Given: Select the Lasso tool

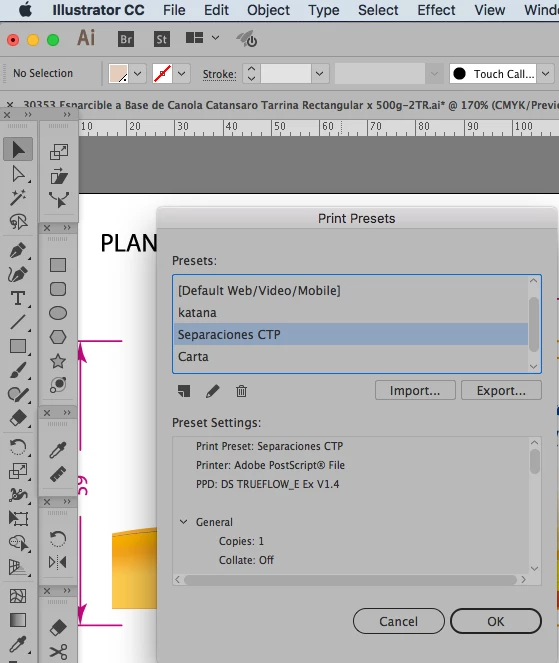Looking at the screenshot, I should 18,222.
